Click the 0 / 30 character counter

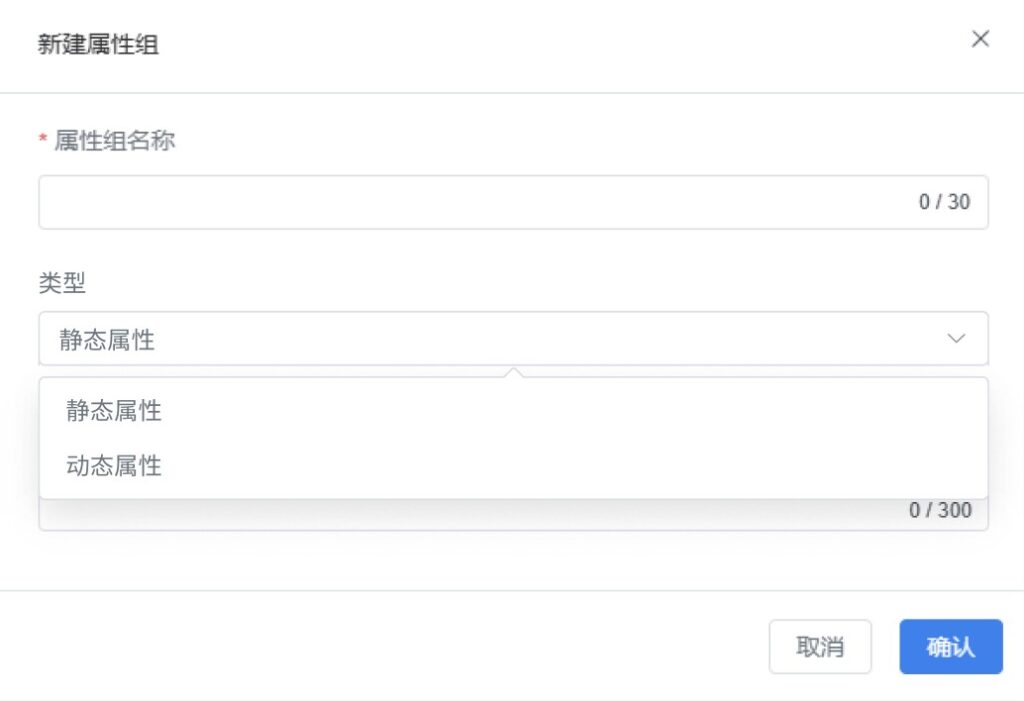click(944, 202)
